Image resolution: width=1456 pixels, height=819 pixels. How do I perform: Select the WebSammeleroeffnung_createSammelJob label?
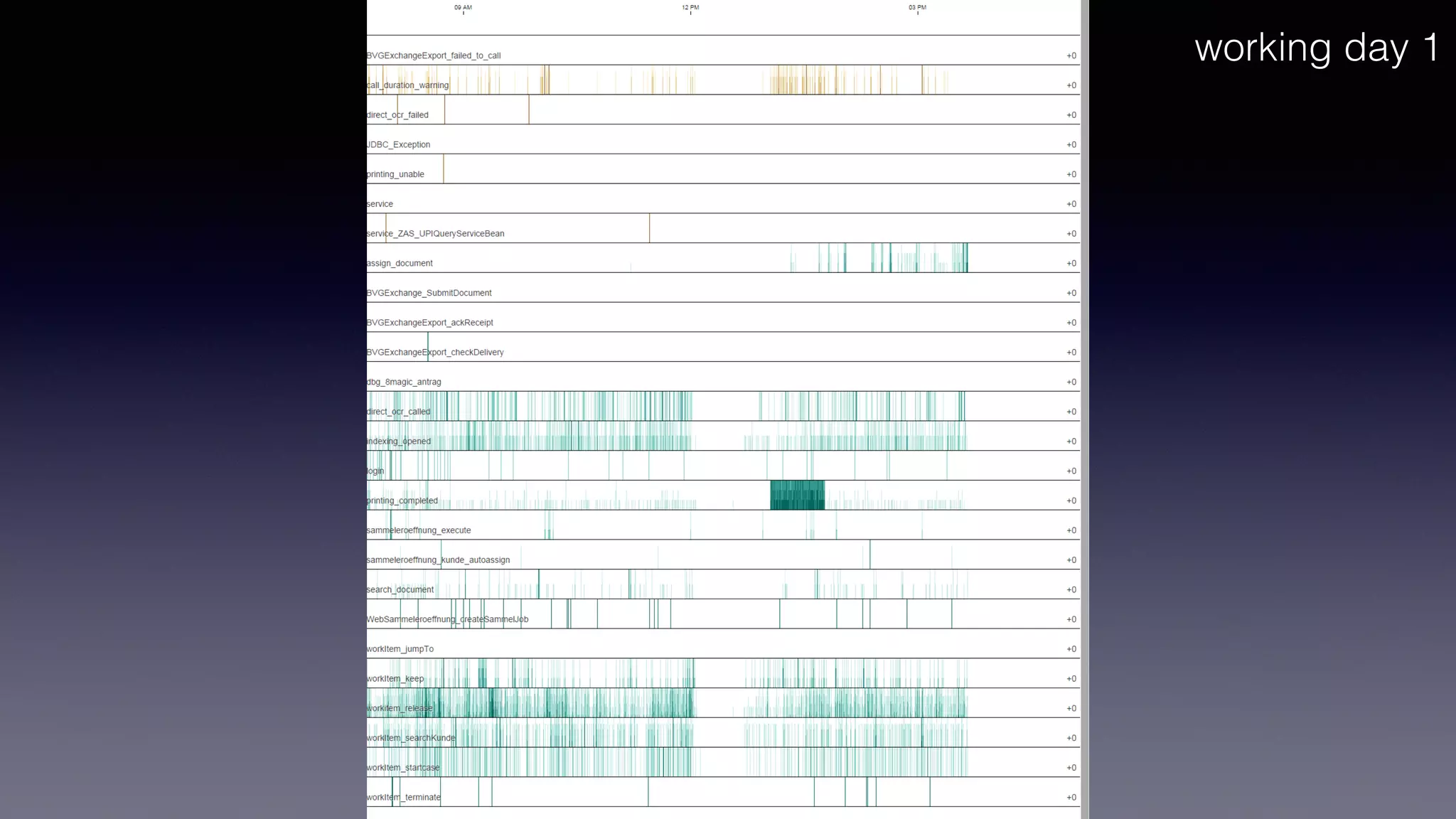click(x=448, y=620)
